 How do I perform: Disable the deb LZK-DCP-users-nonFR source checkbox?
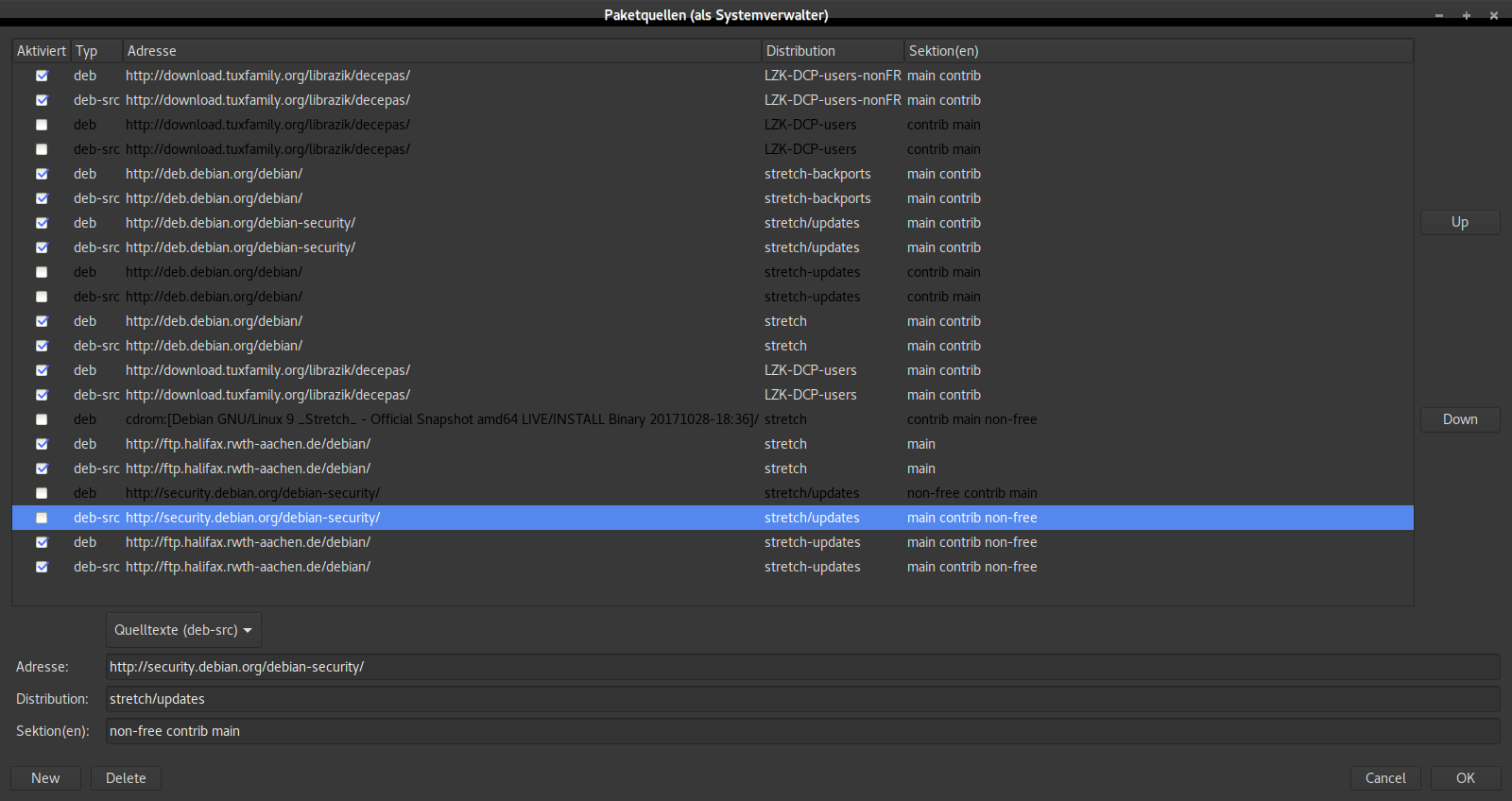pyautogui.click(x=42, y=76)
